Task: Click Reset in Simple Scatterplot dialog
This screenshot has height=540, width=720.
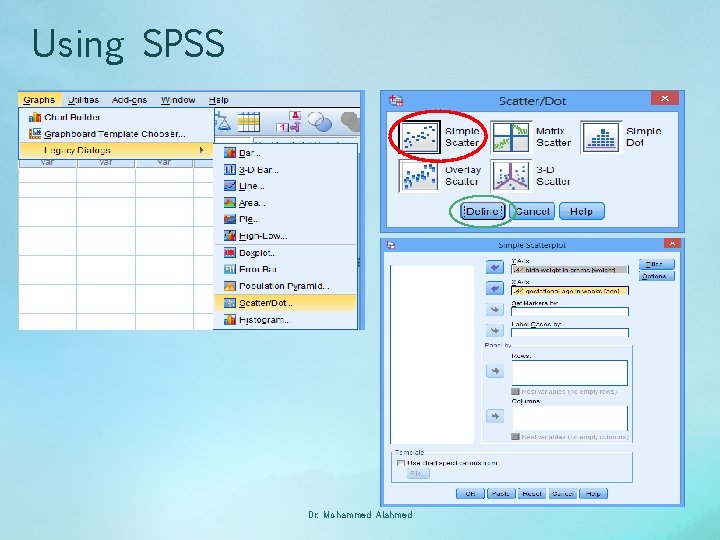Action: pos(532,494)
